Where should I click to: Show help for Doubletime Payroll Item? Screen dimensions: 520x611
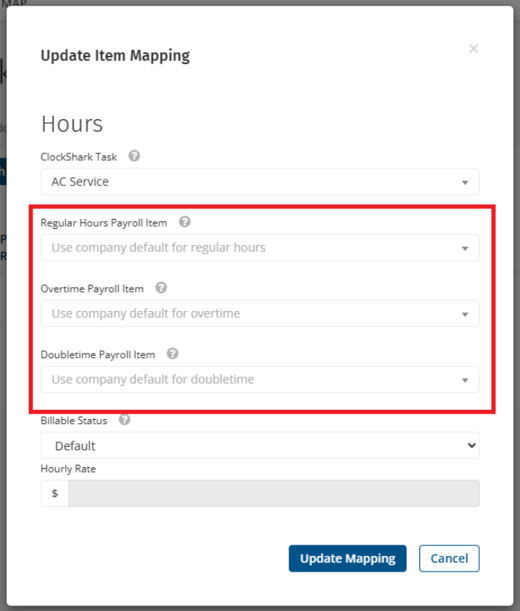point(172,354)
